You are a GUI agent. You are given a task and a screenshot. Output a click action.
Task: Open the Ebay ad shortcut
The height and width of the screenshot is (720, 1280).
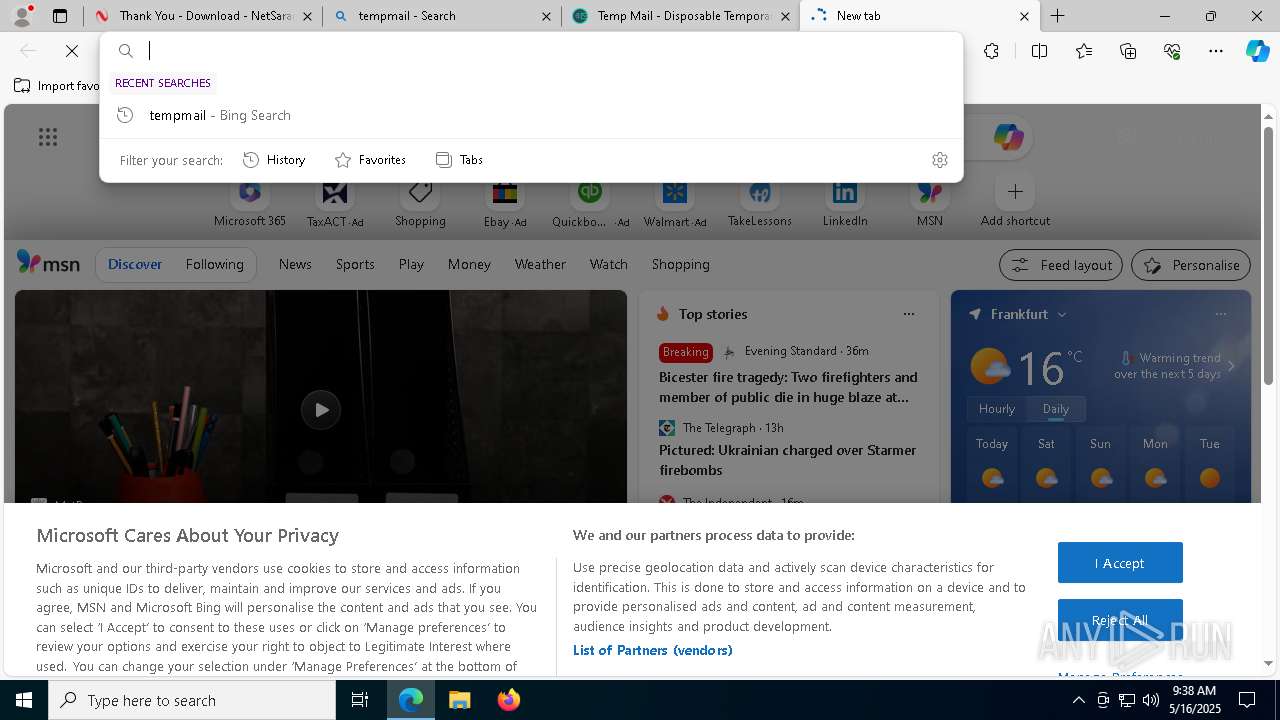point(505,203)
